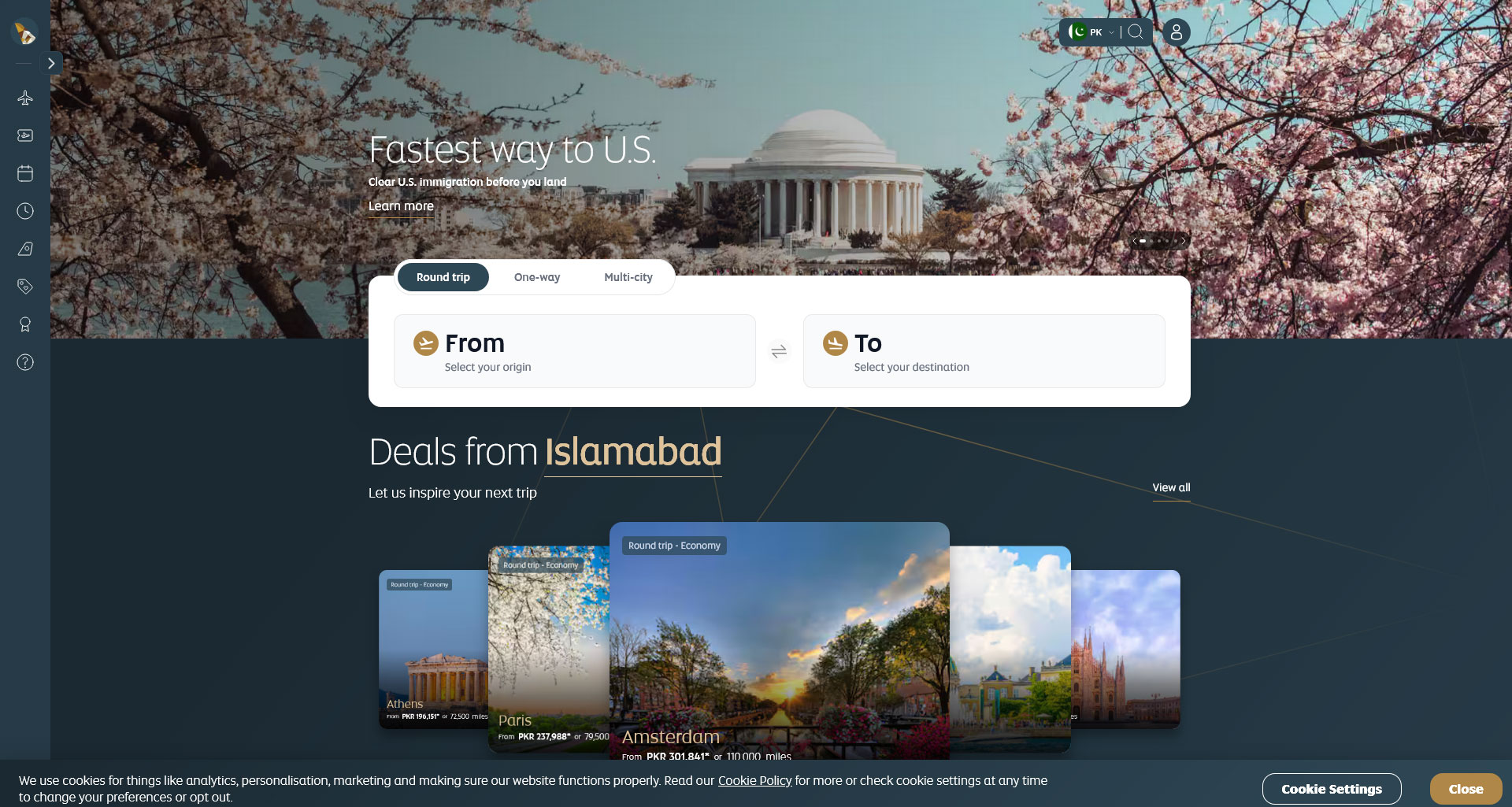Select the One-way trip option
Screen dimensions: 1512x807
coord(537,277)
